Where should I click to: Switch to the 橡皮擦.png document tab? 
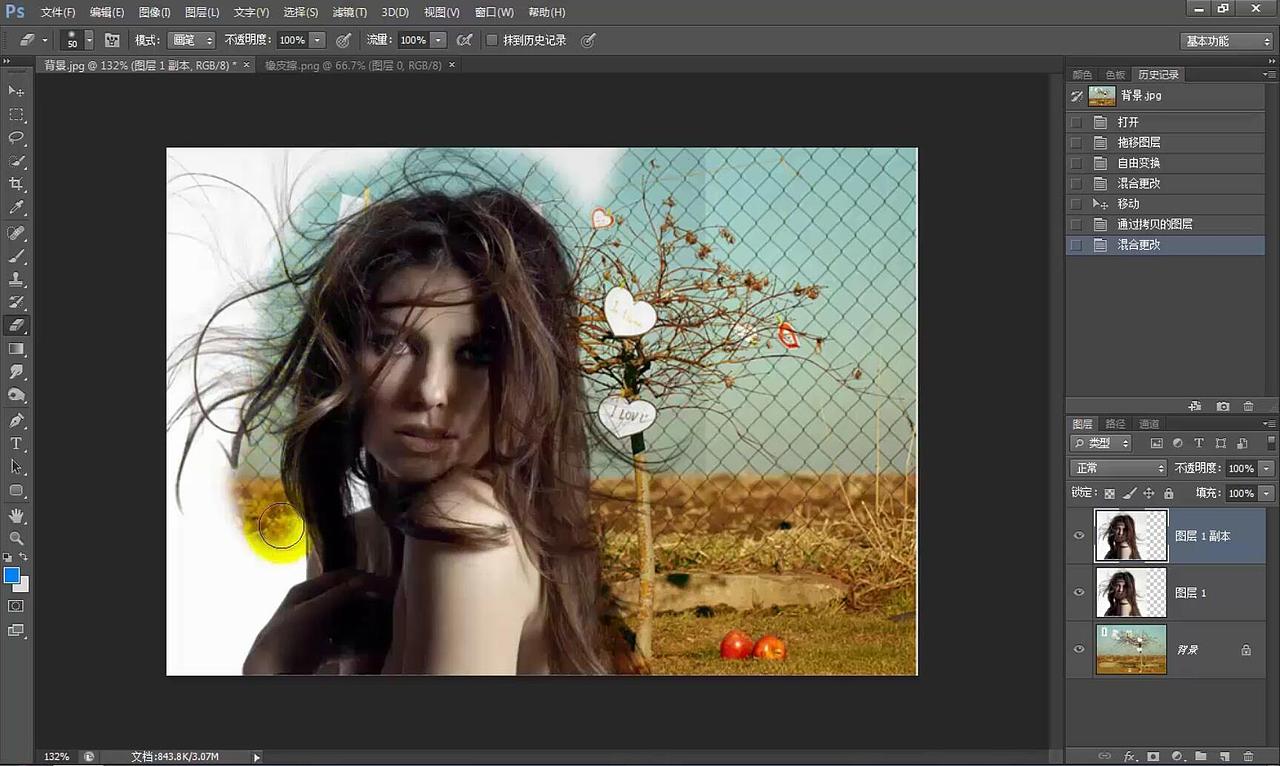[353, 65]
